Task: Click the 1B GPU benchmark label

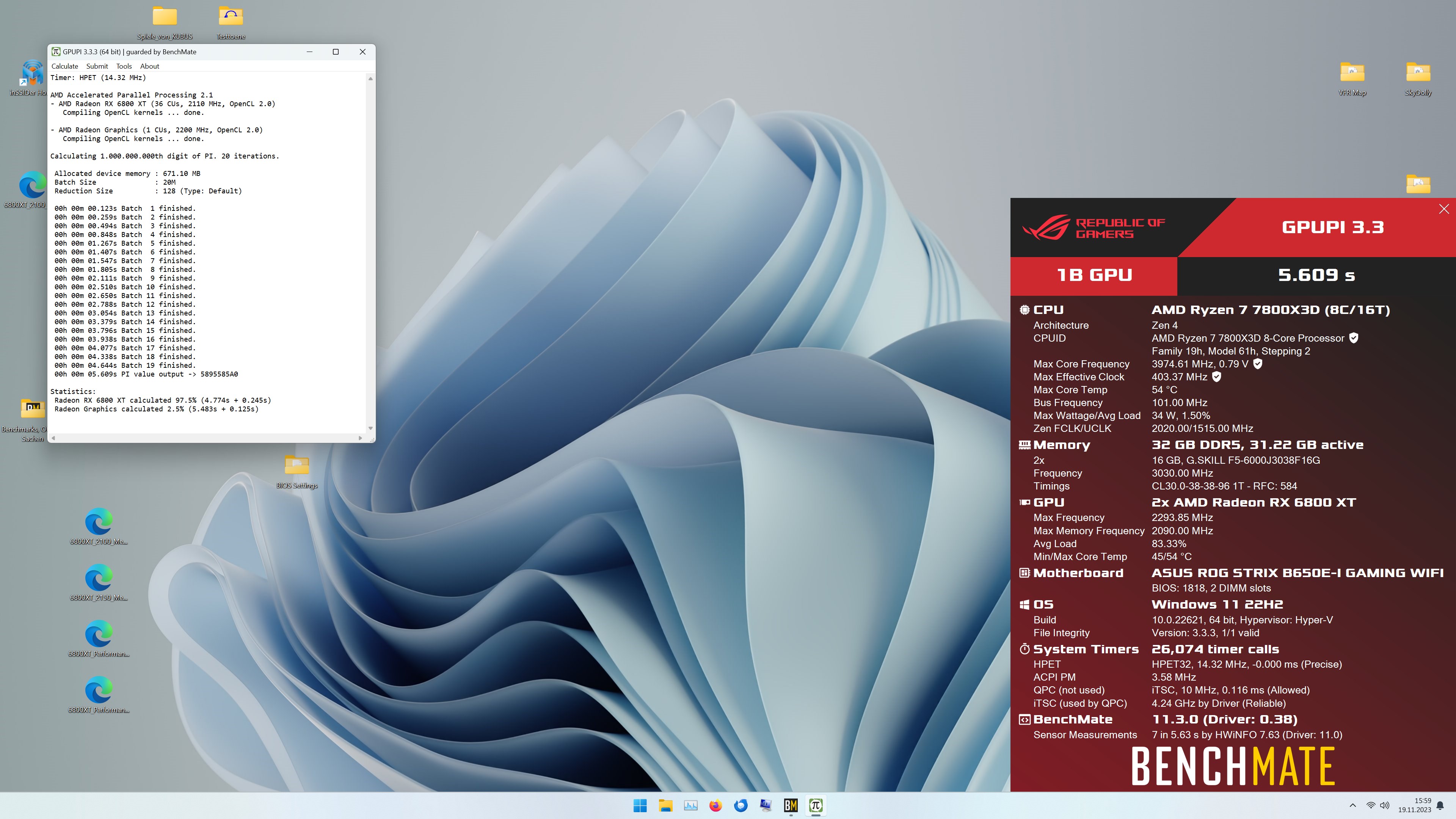Action: click(x=1094, y=275)
